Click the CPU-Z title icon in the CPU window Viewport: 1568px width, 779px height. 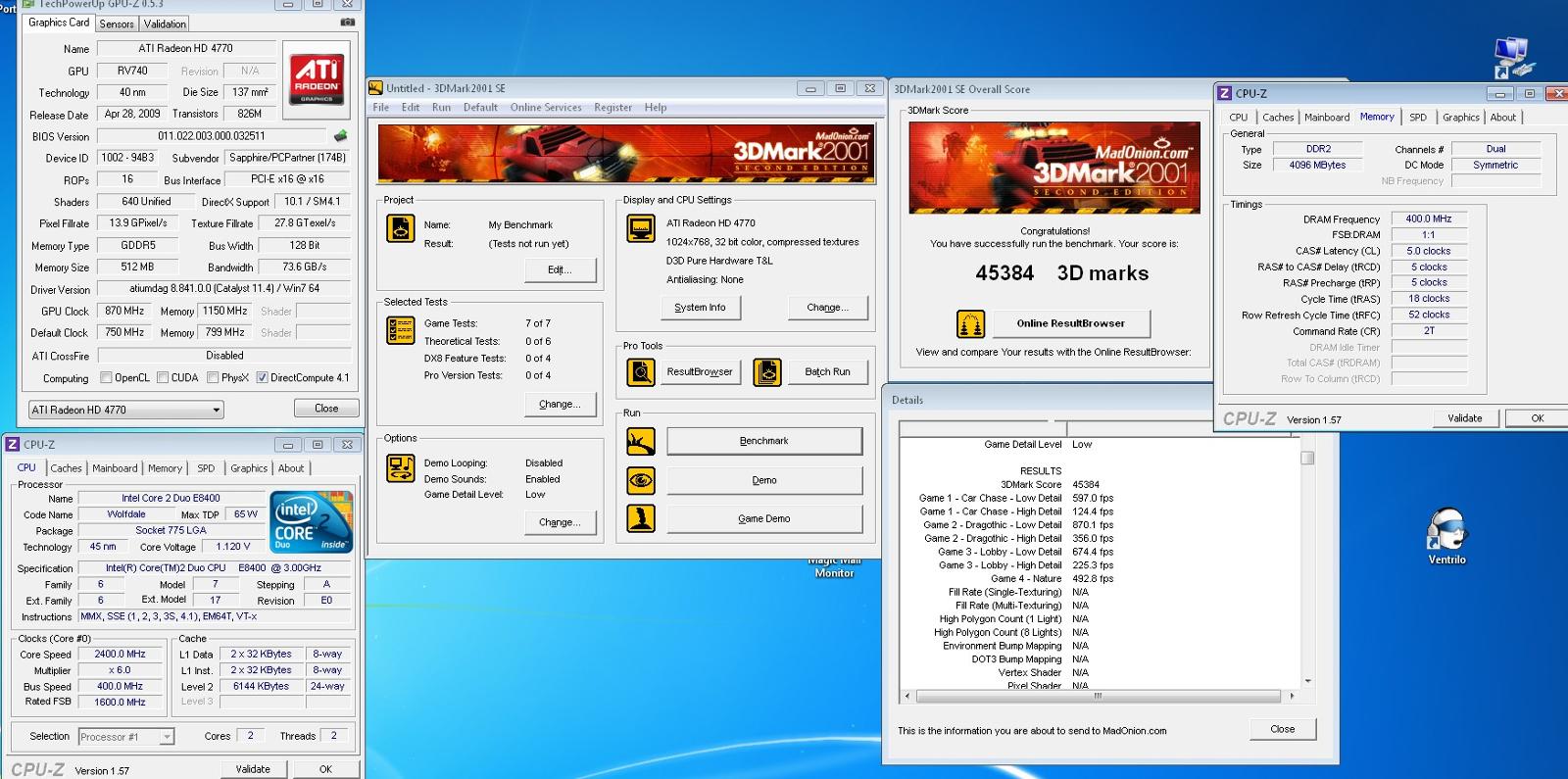(x=13, y=444)
